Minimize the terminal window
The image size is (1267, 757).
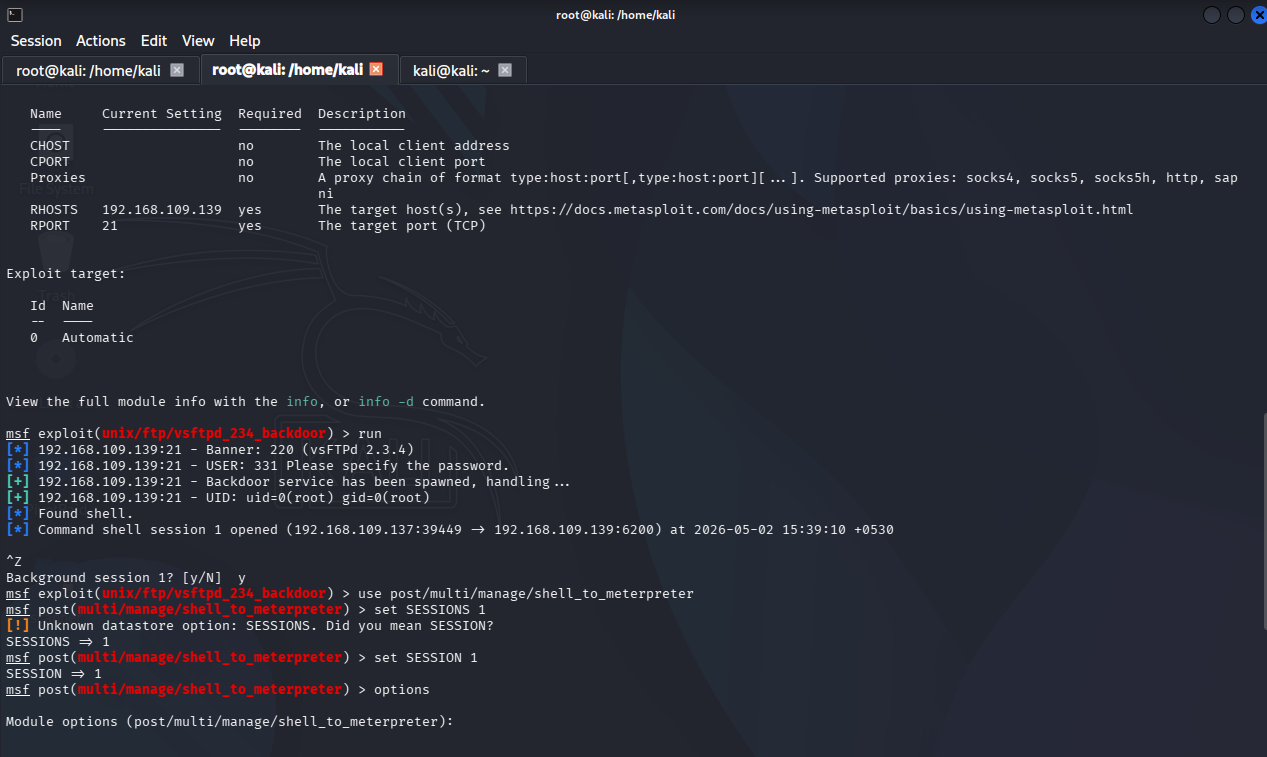[x=1212, y=15]
